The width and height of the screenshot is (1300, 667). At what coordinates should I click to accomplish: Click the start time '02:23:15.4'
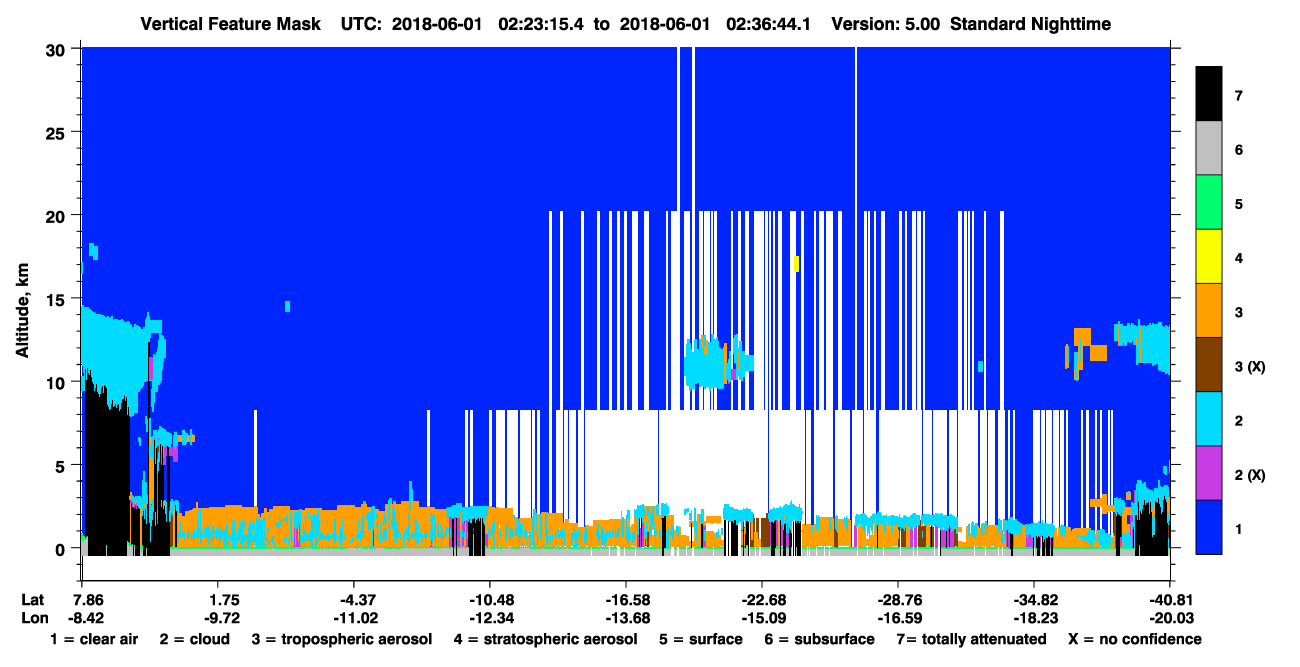tap(541, 24)
